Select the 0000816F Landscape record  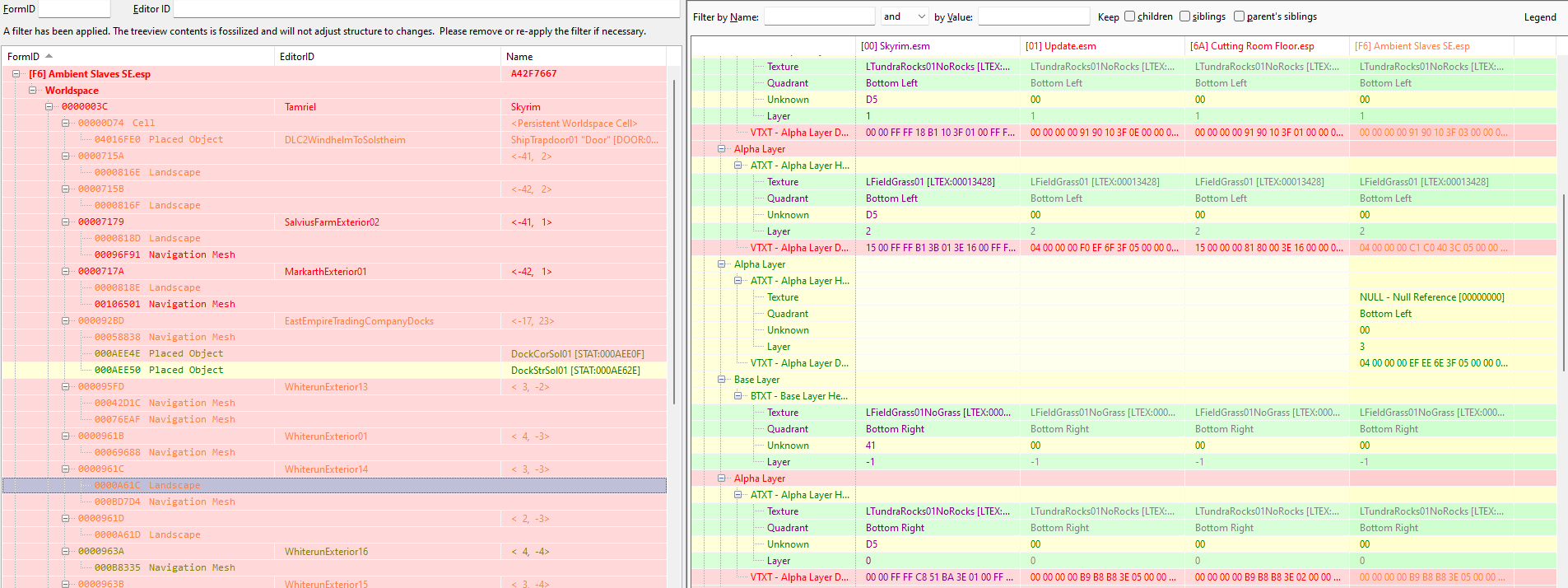(x=334, y=205)
